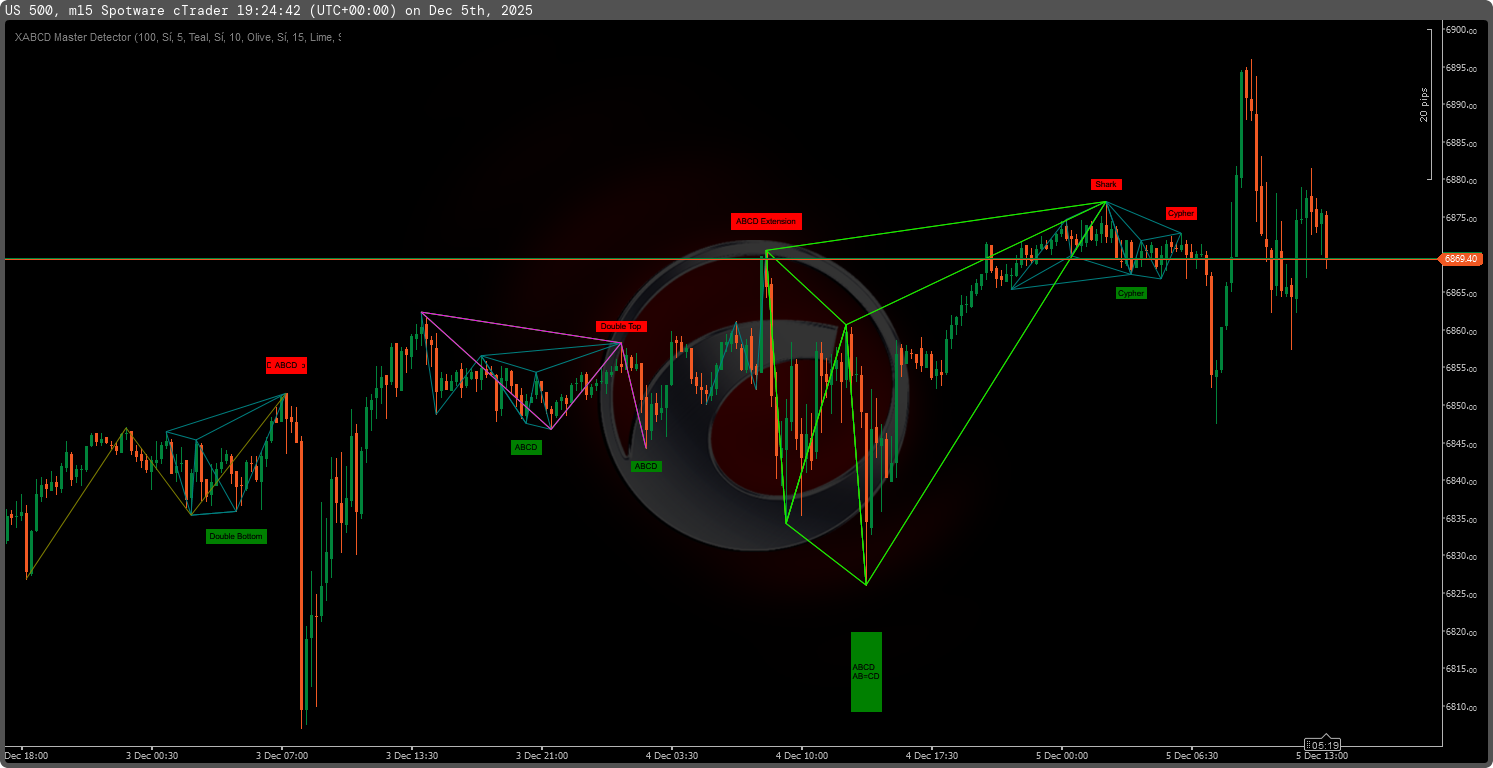1493x768 pixels.
Task: Select the red Cypher pattern label
Action: click(1181, 213)
